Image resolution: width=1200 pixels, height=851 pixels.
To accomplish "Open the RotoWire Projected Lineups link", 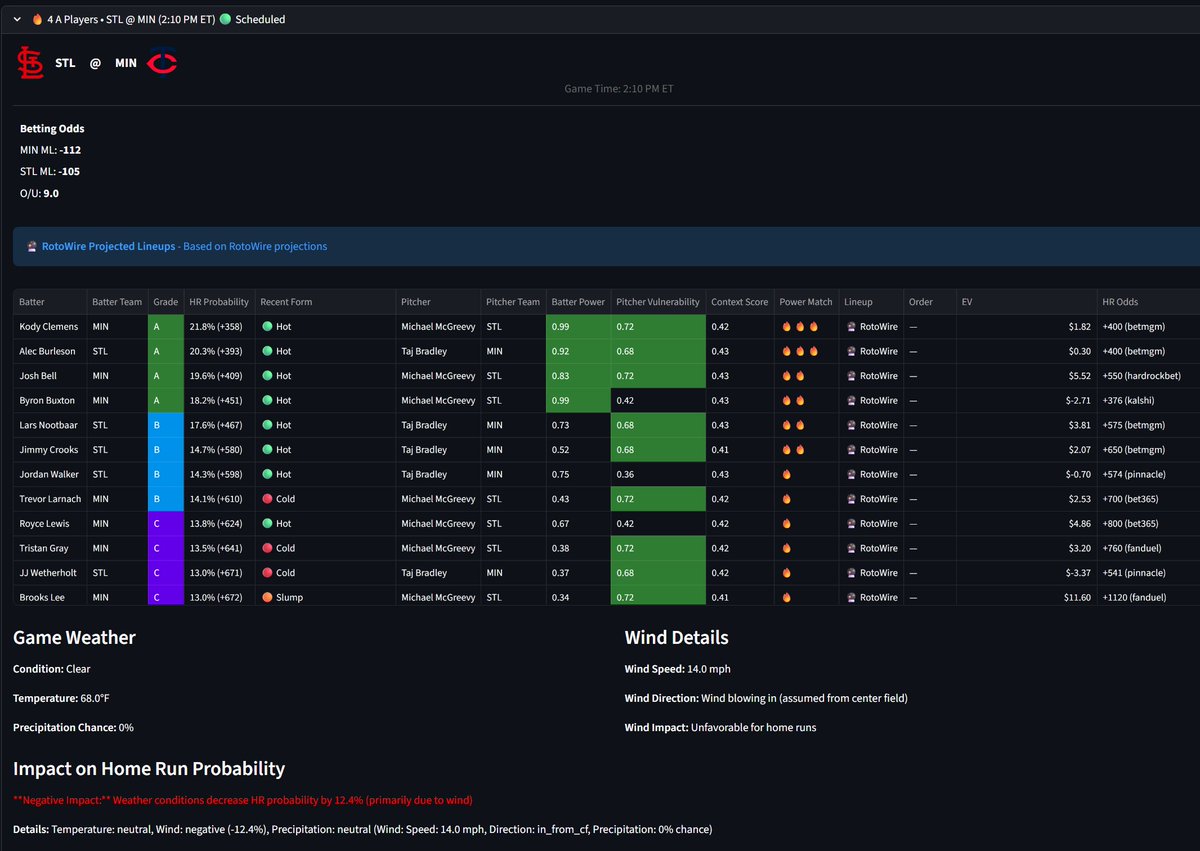I will 109,246.
